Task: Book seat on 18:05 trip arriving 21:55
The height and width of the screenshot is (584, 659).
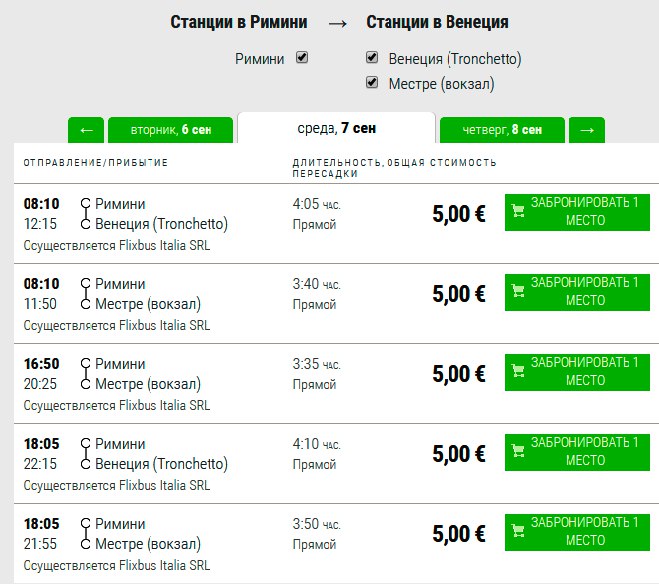Action: point(577,532)
